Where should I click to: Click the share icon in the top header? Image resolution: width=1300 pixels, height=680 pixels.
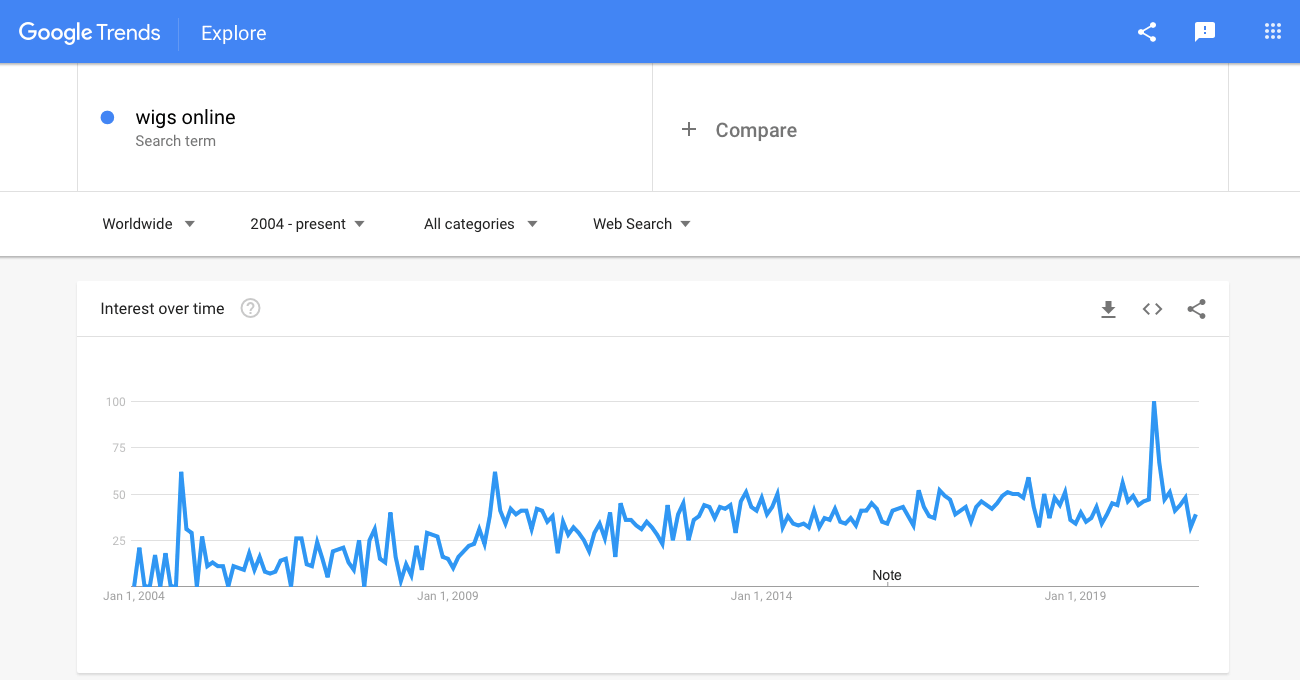click(1147, 32)
